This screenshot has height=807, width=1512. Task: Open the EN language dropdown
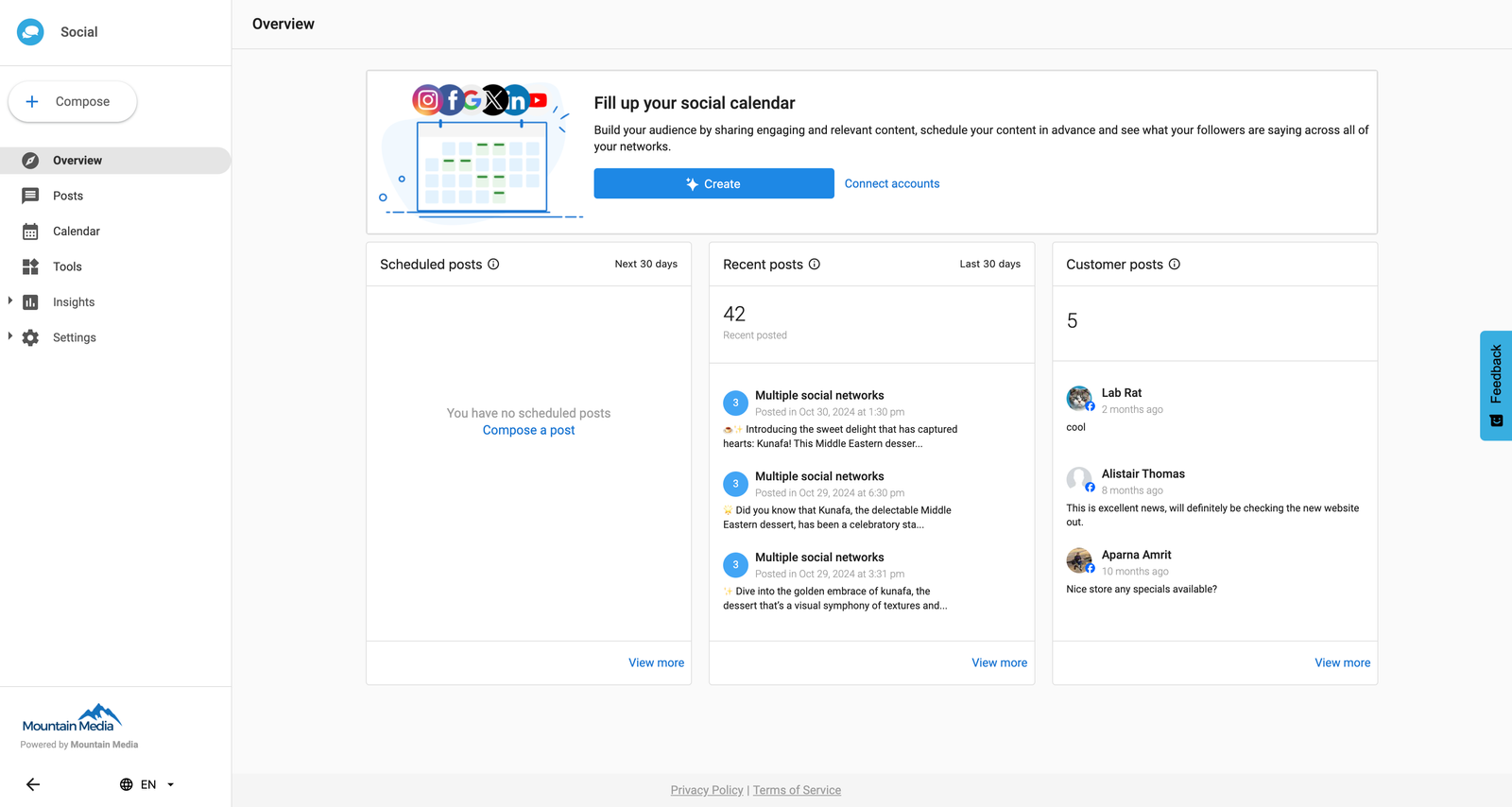[x=147, y=784]
